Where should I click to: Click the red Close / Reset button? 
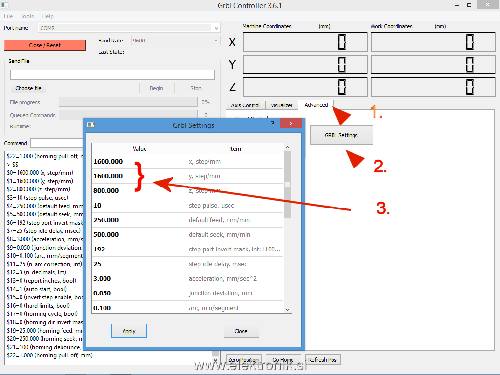45,45
